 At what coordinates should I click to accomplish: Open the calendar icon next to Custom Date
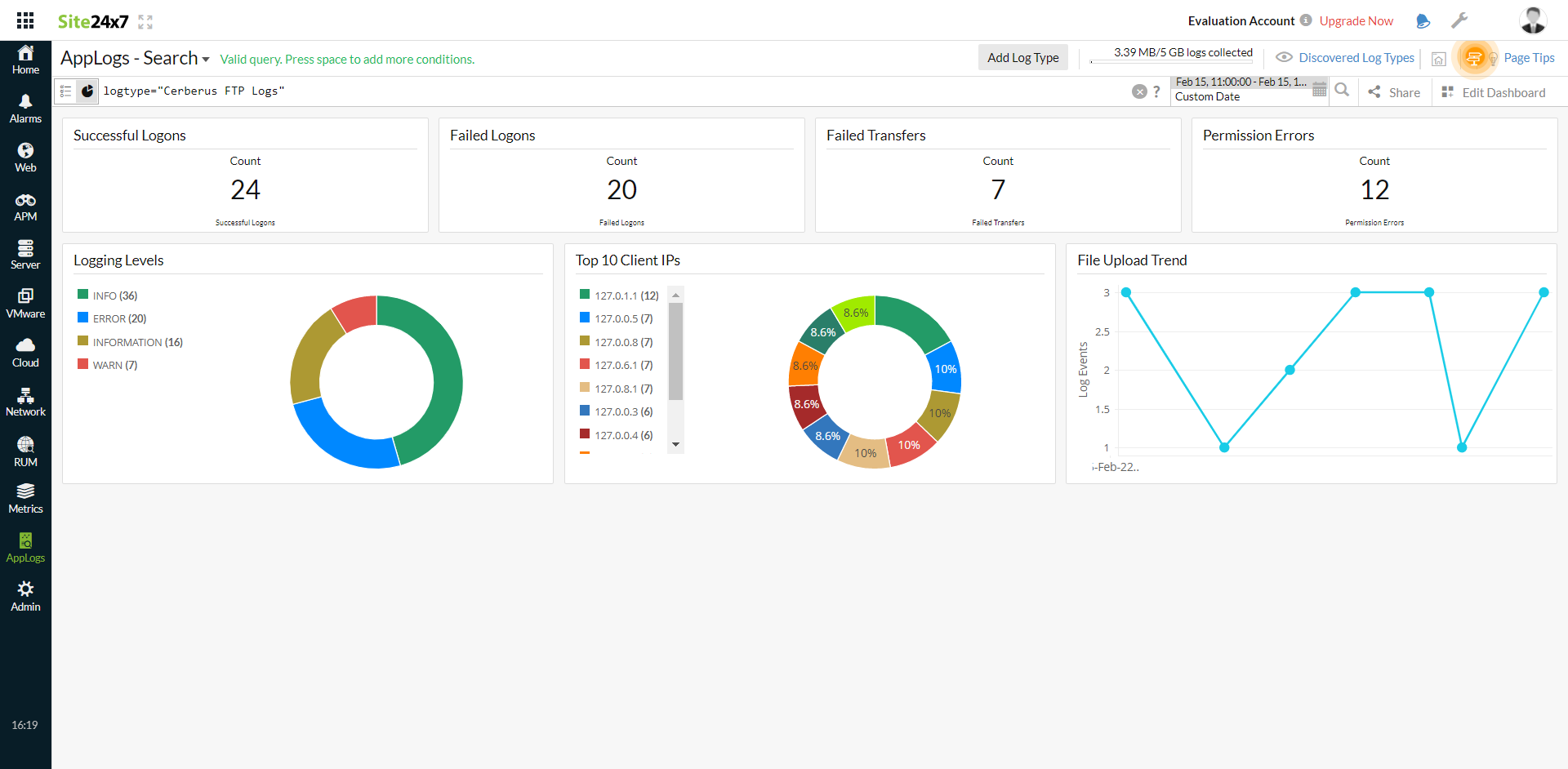tap(1319, 90)
